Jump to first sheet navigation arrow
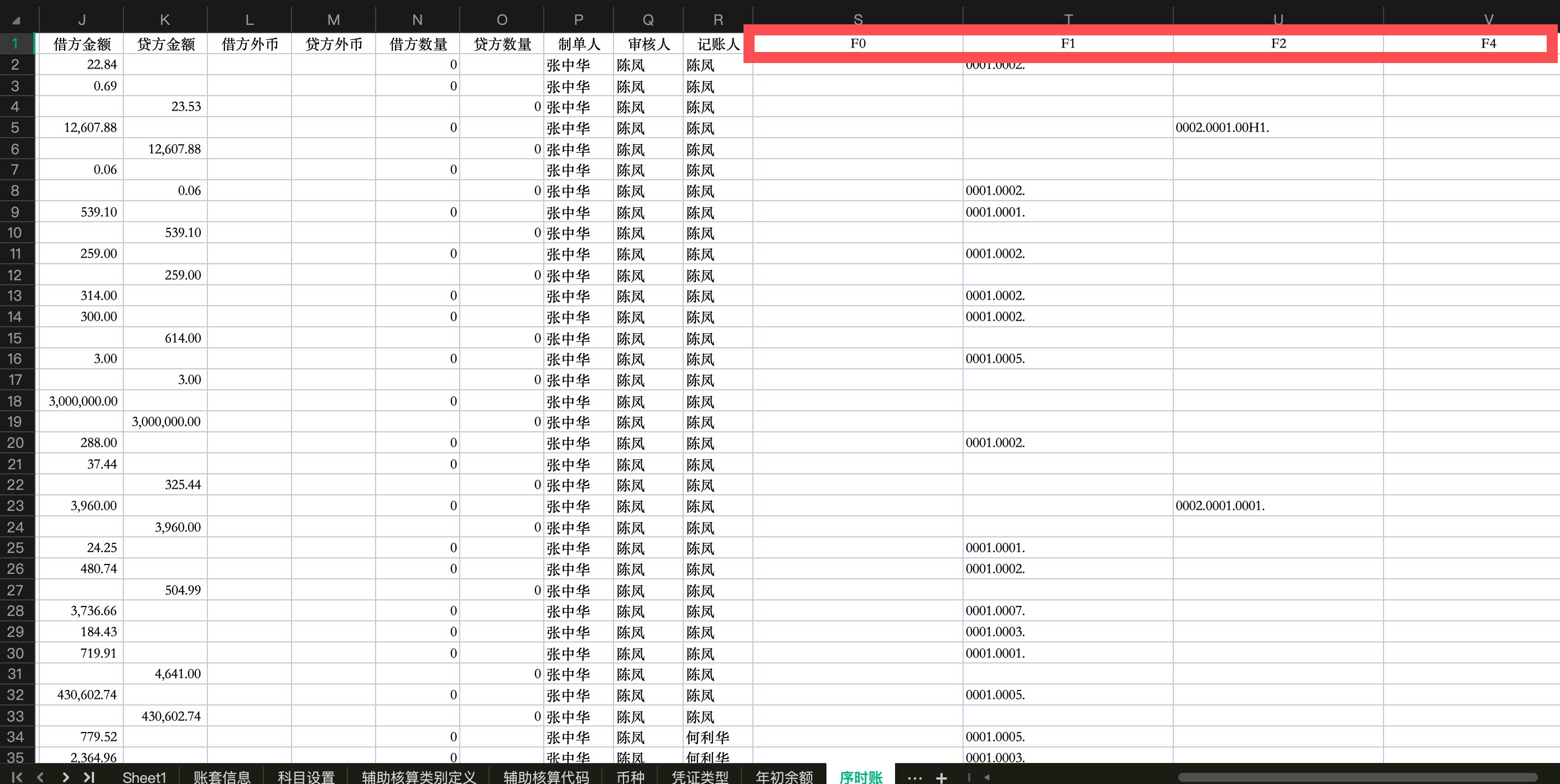1560x784 pixels. (17, 777)
